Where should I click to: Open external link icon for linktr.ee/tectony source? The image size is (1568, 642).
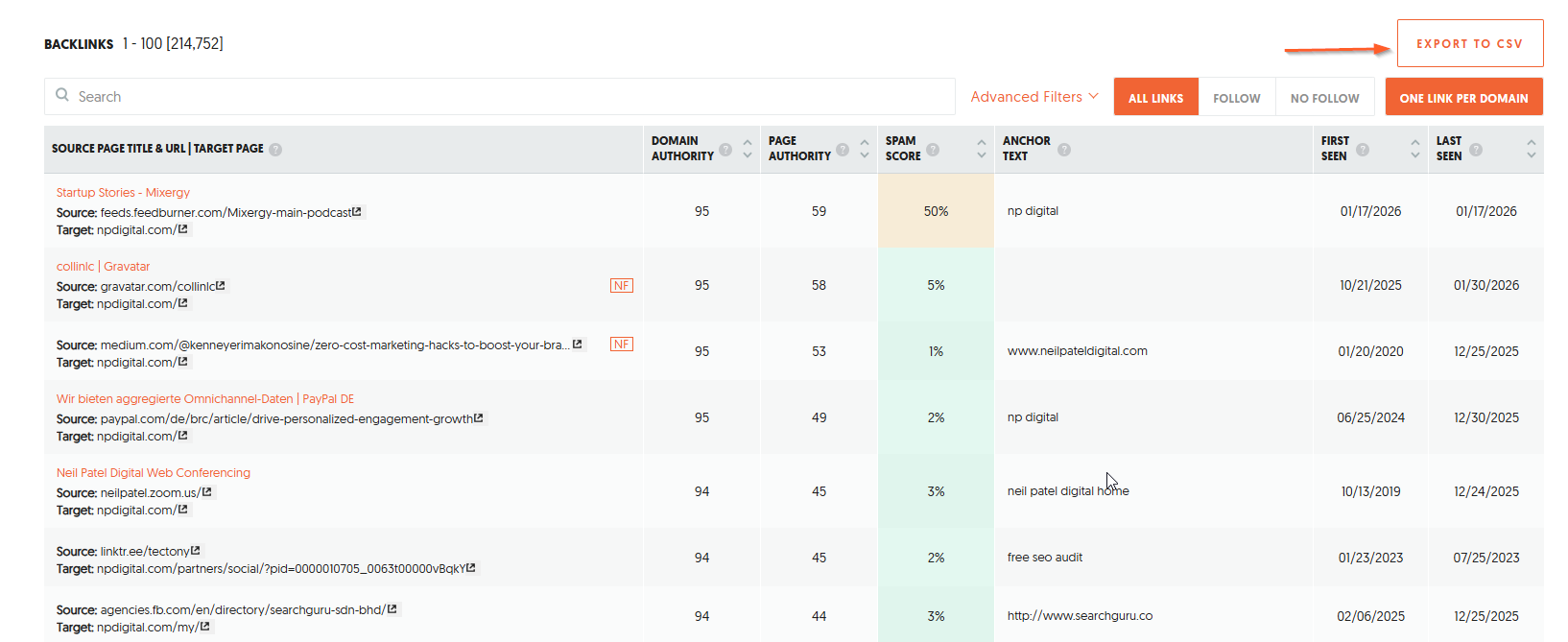(x=196, y=551)
